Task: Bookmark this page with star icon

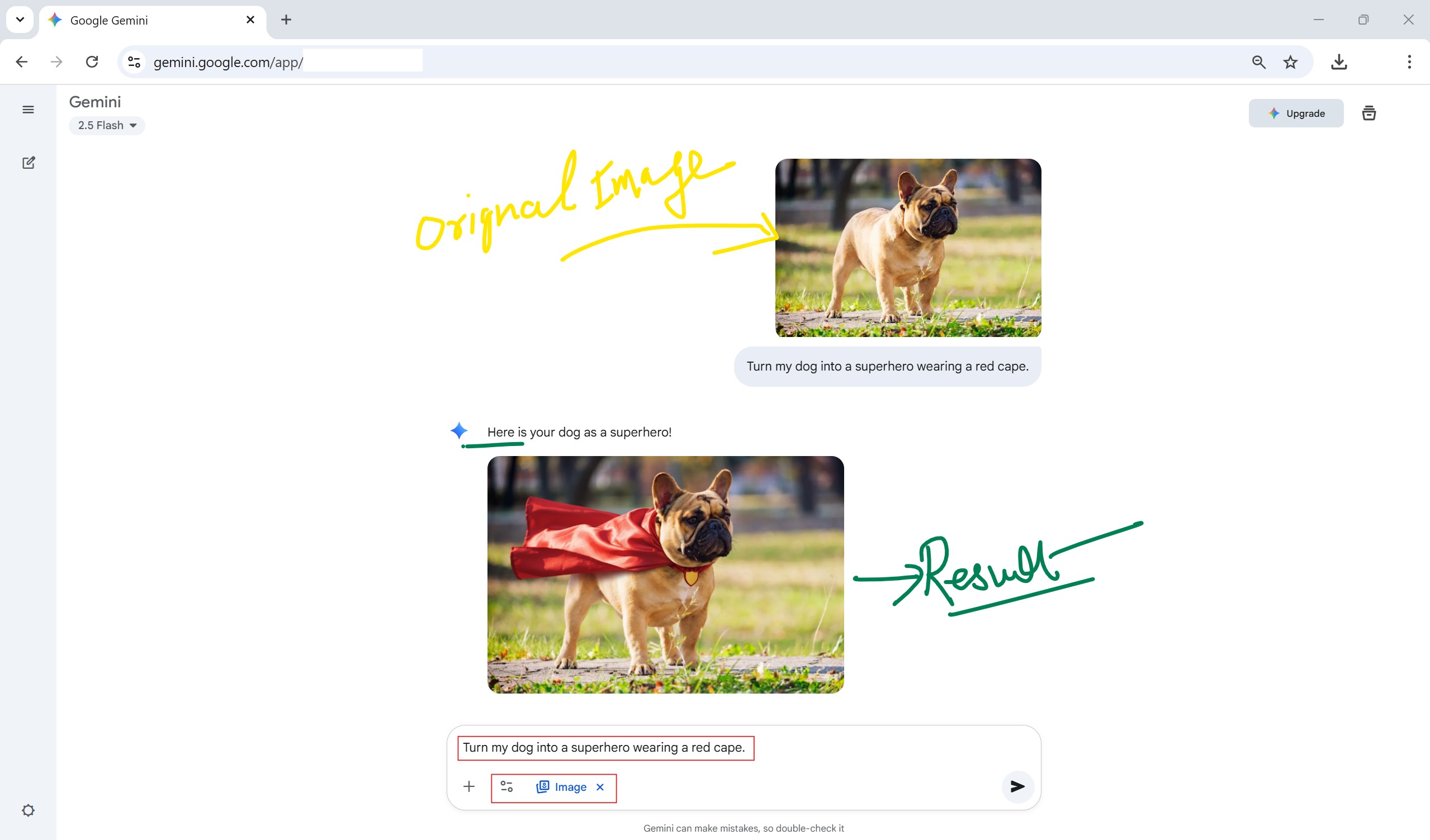Action: (1290, 62)
